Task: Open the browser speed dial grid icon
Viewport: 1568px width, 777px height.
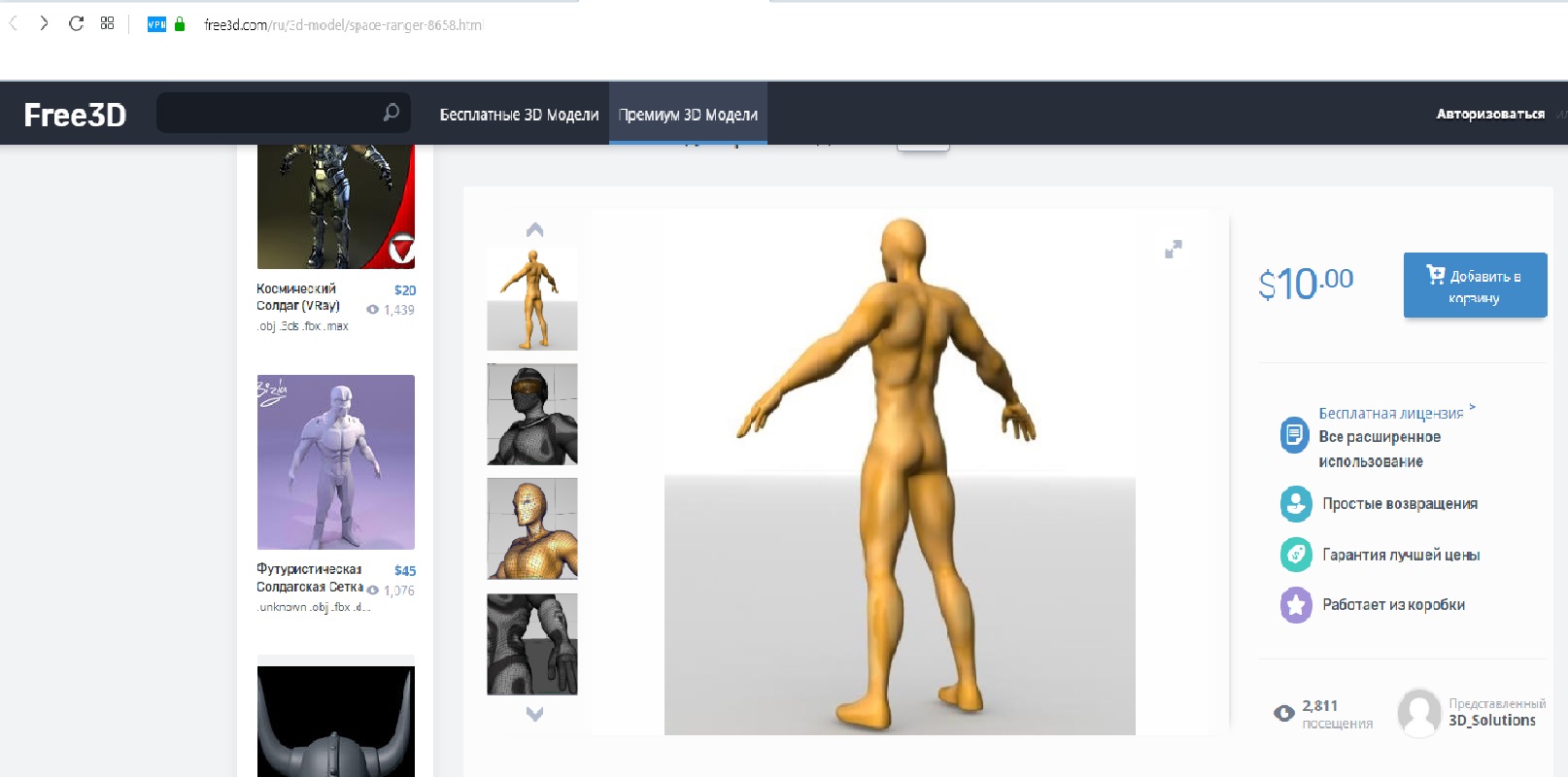Action: pos(107,23)
